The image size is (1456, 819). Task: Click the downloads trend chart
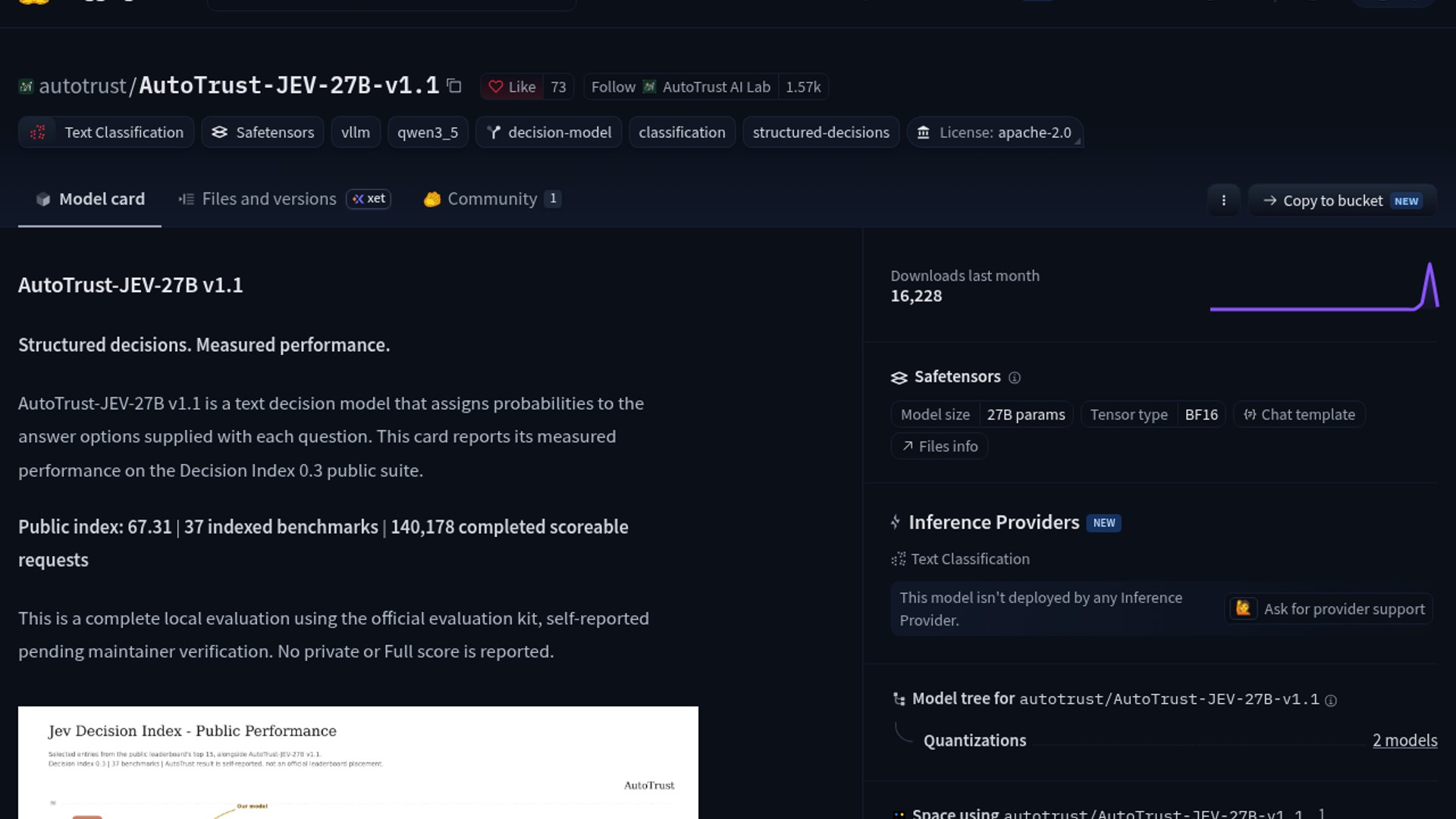[1323, 286]
